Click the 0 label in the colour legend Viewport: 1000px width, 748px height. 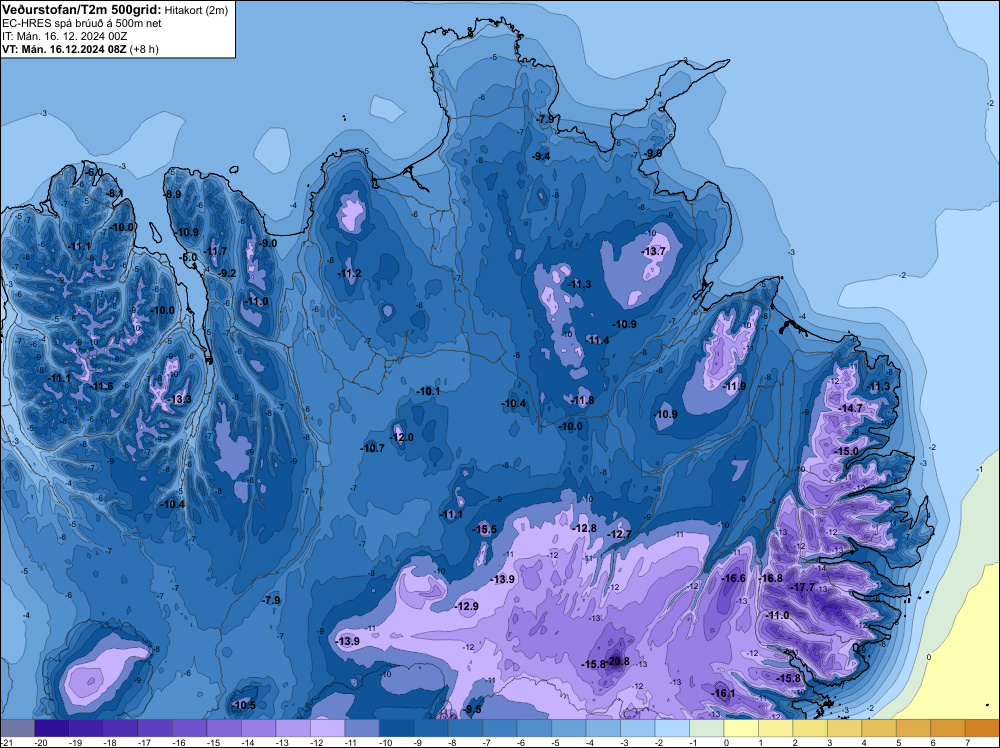[726, 742]
